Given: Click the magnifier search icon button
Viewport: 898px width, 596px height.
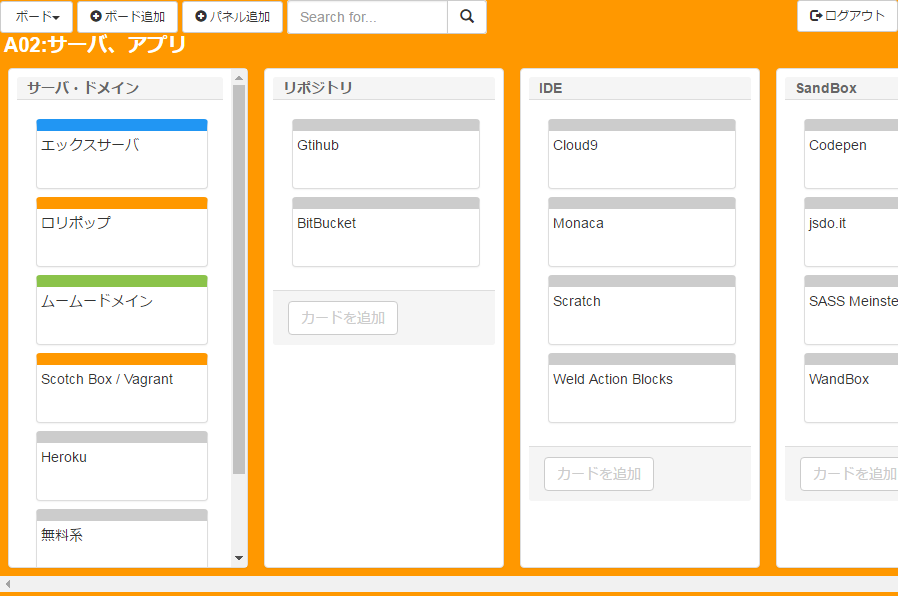Looking at the screenshot, I should 467,17.
